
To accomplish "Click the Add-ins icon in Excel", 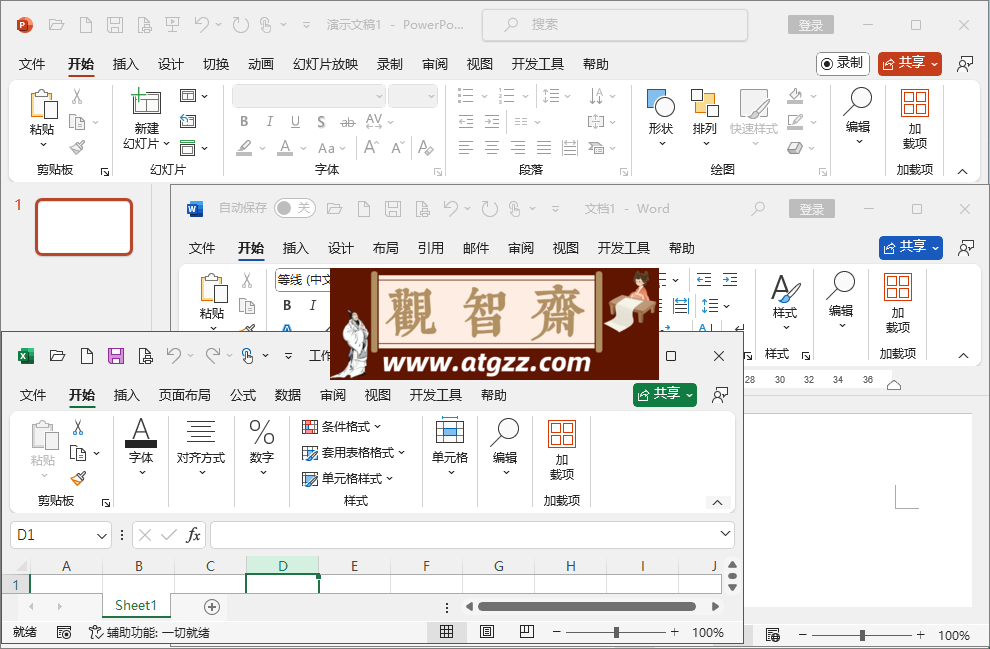I will 562,434.
